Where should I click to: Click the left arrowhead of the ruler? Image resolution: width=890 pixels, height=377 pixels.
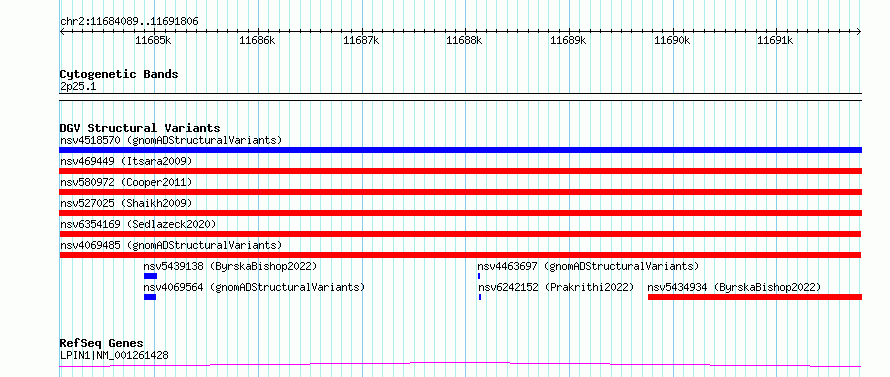tap(62, 32)
